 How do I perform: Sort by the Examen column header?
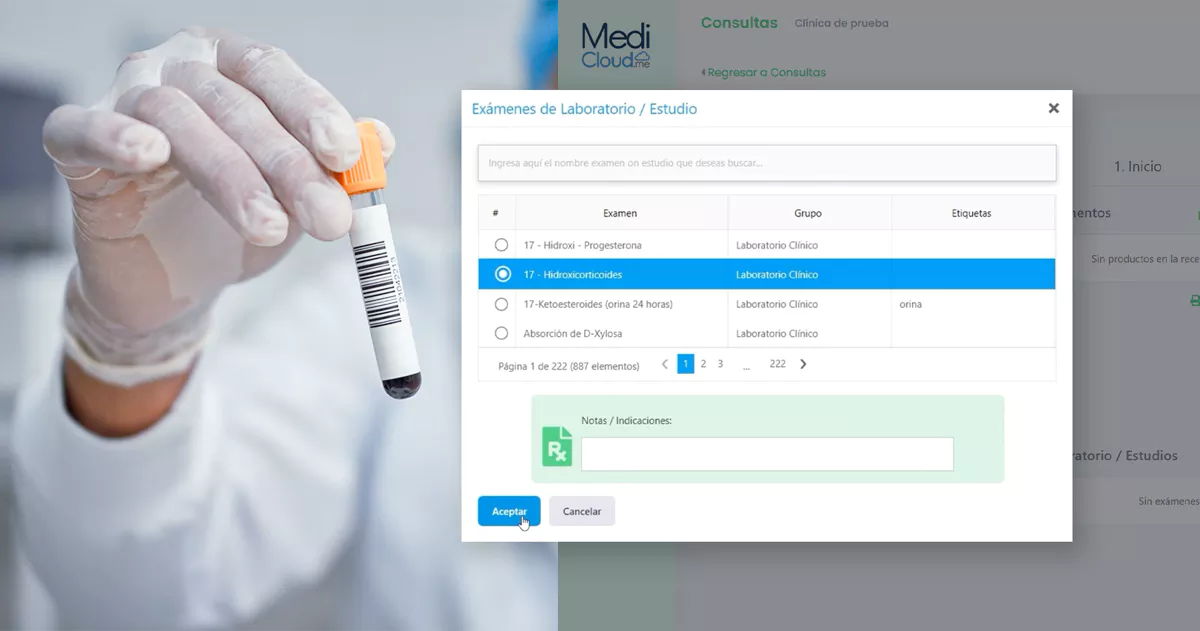point(620,213)
